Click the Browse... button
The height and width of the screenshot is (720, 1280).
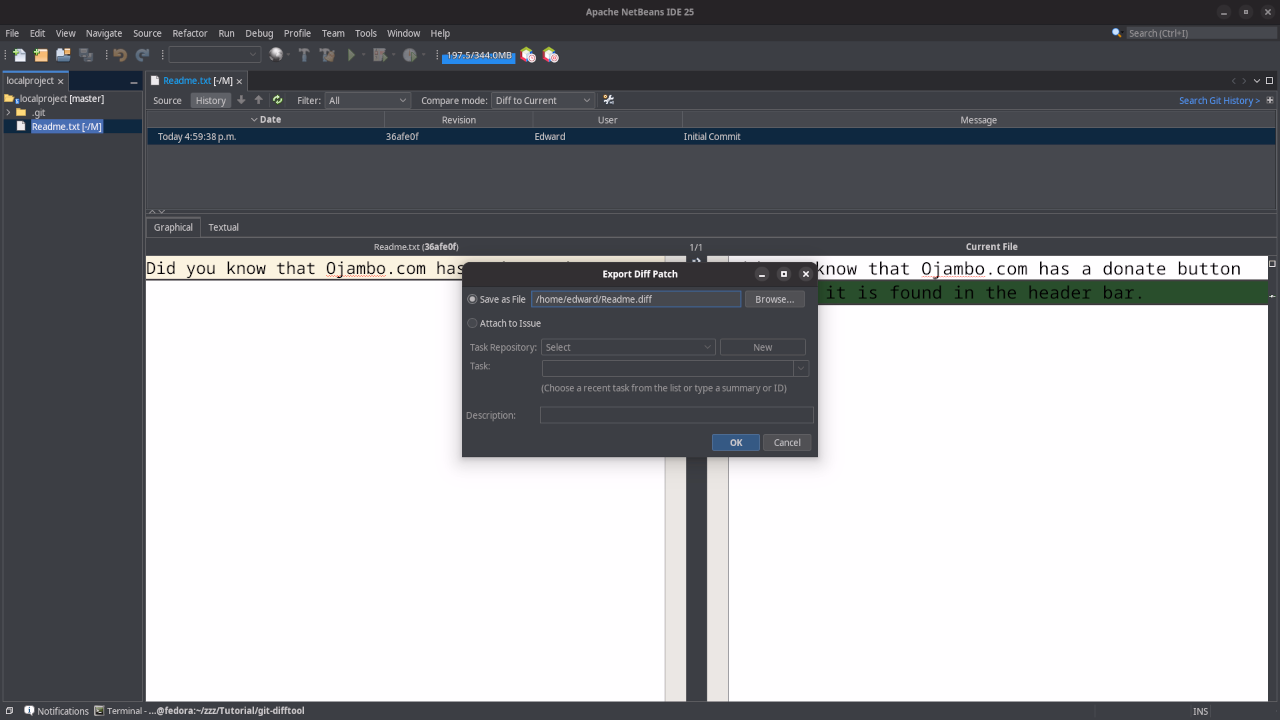tap(774, 299)
